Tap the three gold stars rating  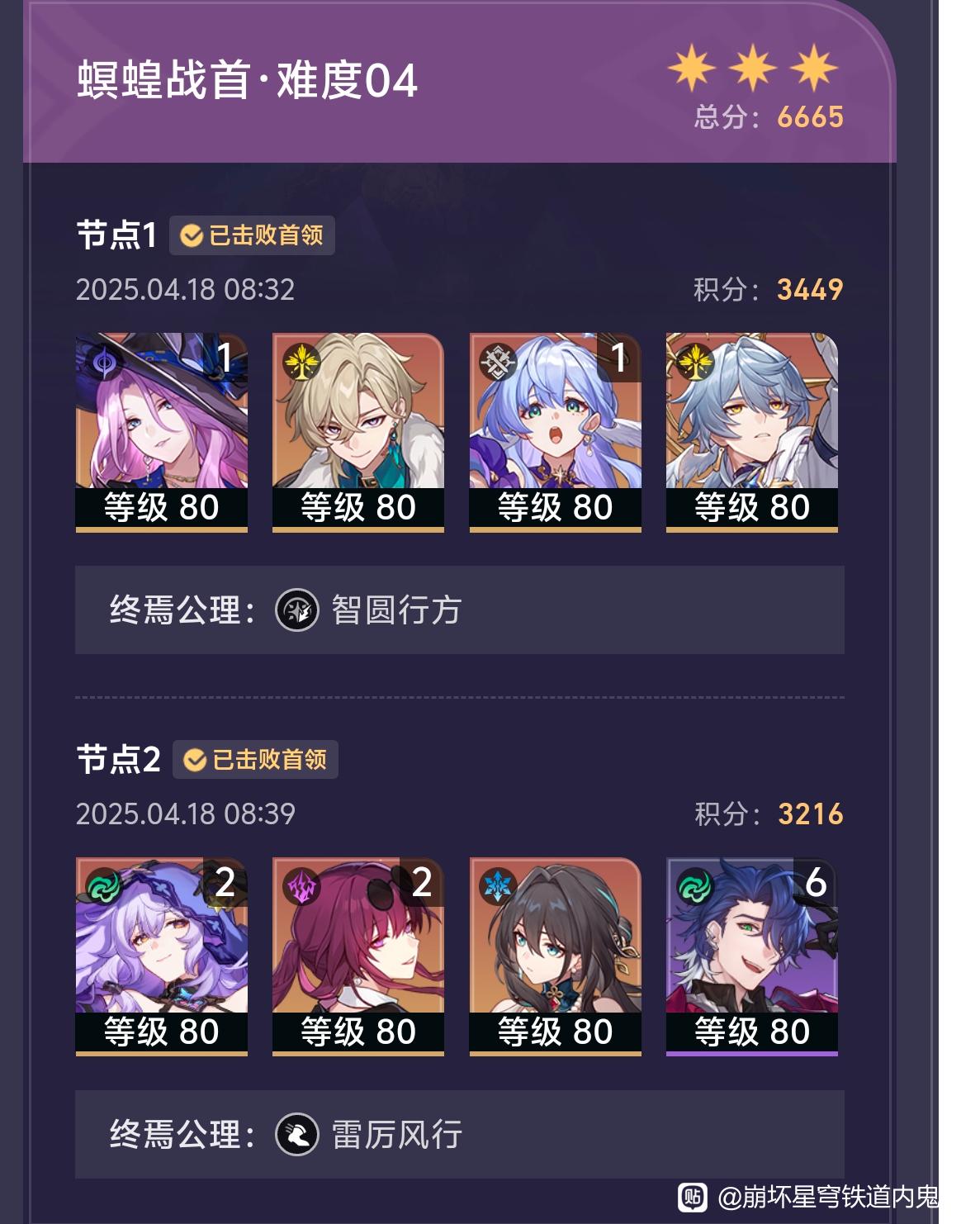[753, 68]
